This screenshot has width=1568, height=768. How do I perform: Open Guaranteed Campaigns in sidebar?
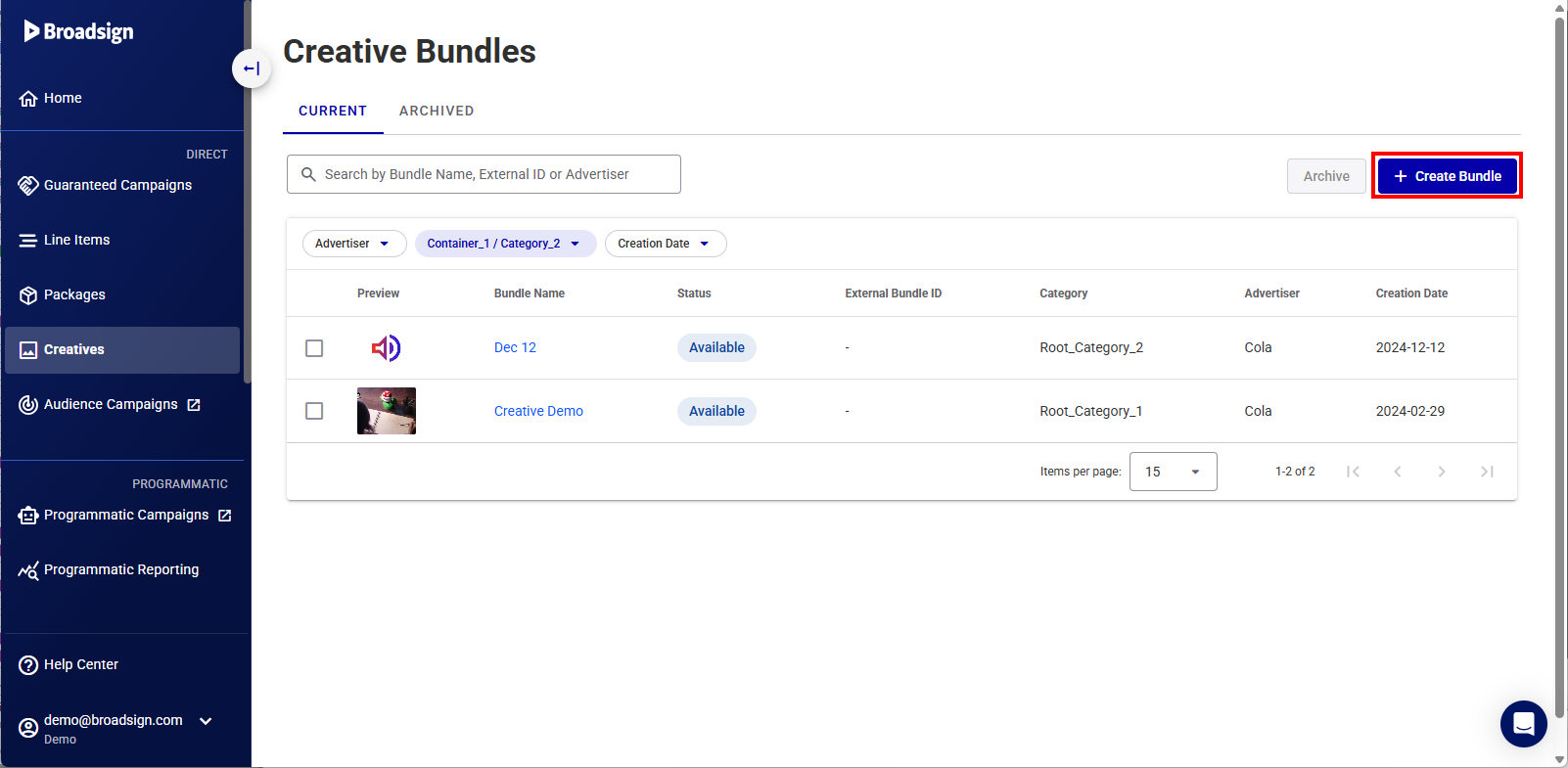117,185
